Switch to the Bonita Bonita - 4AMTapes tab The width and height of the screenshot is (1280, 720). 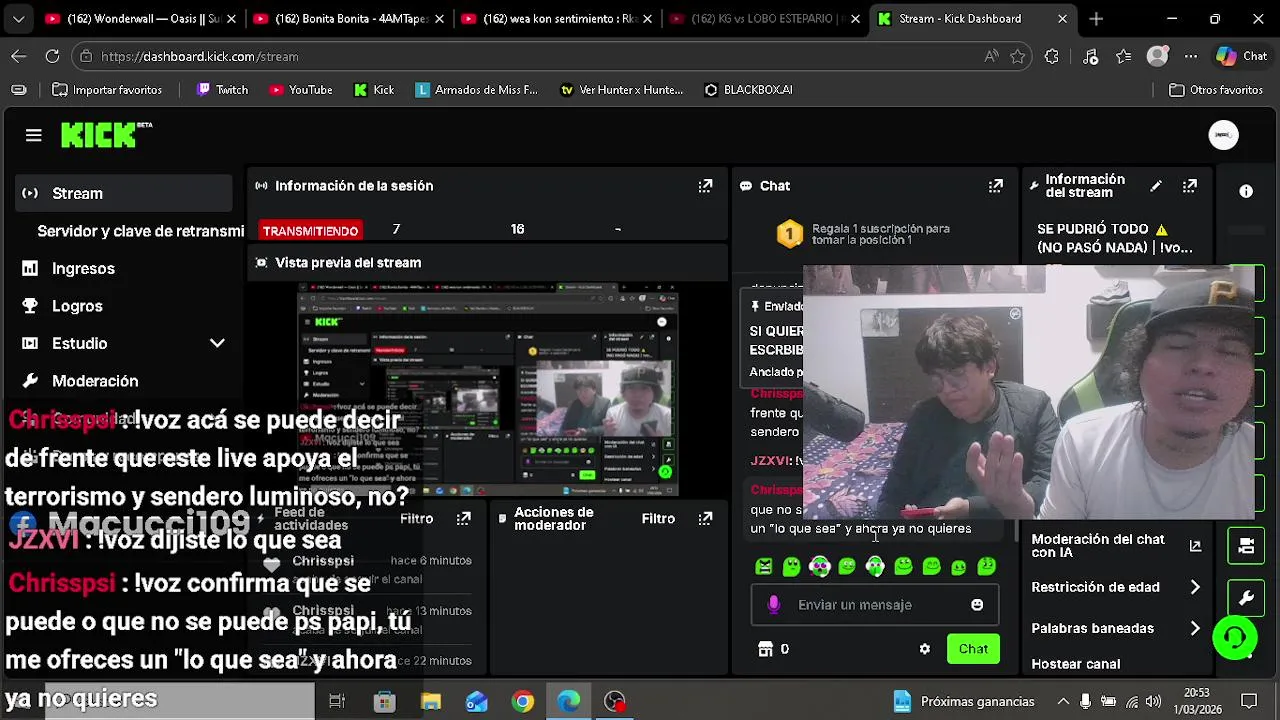pyautogui.click(x=346, y=19)
